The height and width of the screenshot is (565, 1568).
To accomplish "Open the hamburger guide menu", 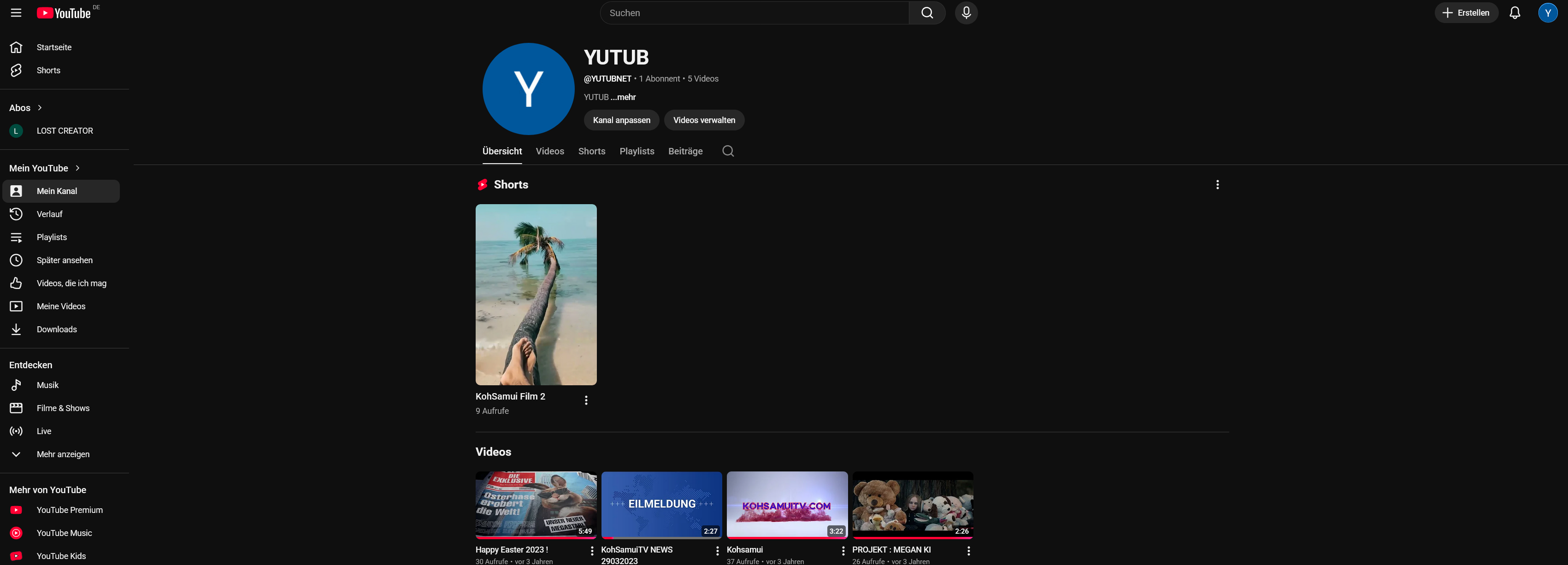I will 17,13.
